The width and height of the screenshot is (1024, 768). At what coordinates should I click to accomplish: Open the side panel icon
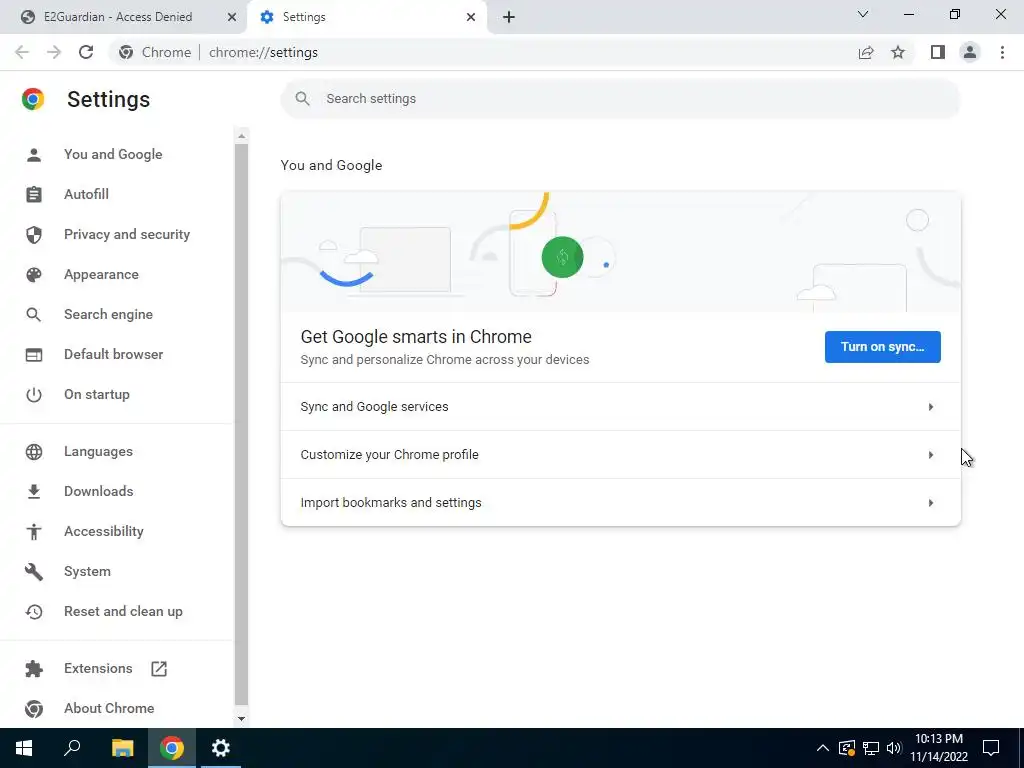(x=938, y=52)
